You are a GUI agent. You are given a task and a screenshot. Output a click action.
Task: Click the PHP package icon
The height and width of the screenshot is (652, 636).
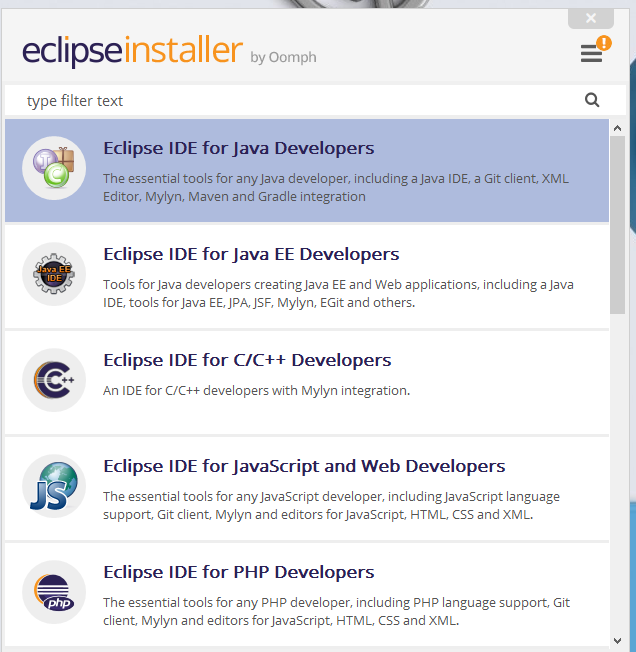[54, 592]
